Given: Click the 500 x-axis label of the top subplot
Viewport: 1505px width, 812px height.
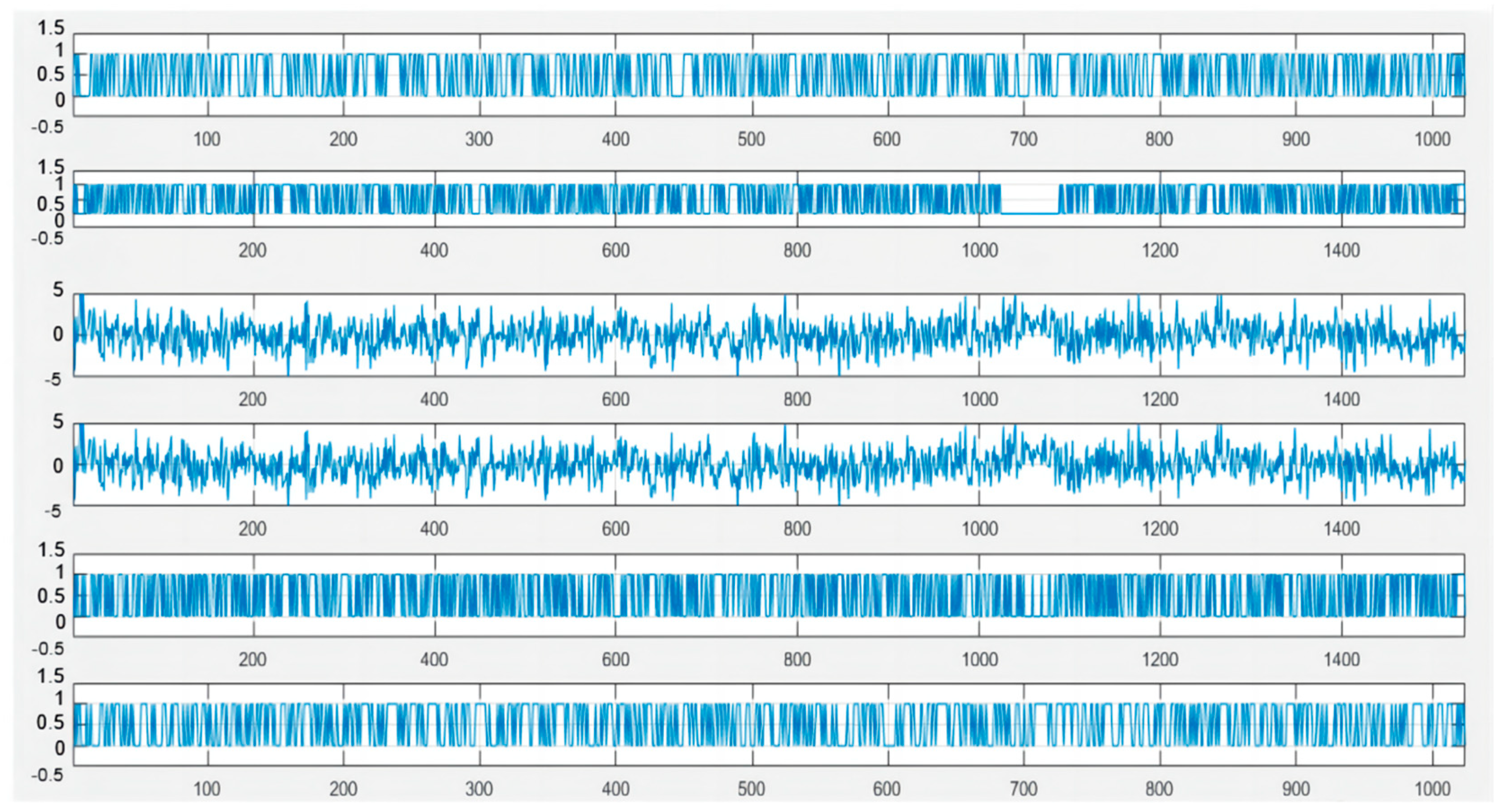Looking at the screenshot, I should [x=751, y=139].
